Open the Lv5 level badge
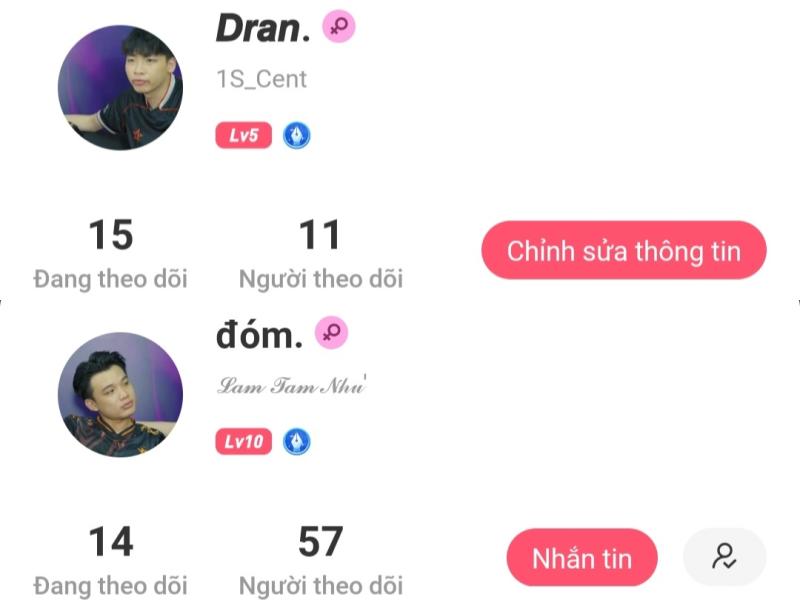This screenshot has width=800, height=600. pyautogui.click(x=243, y=135)
